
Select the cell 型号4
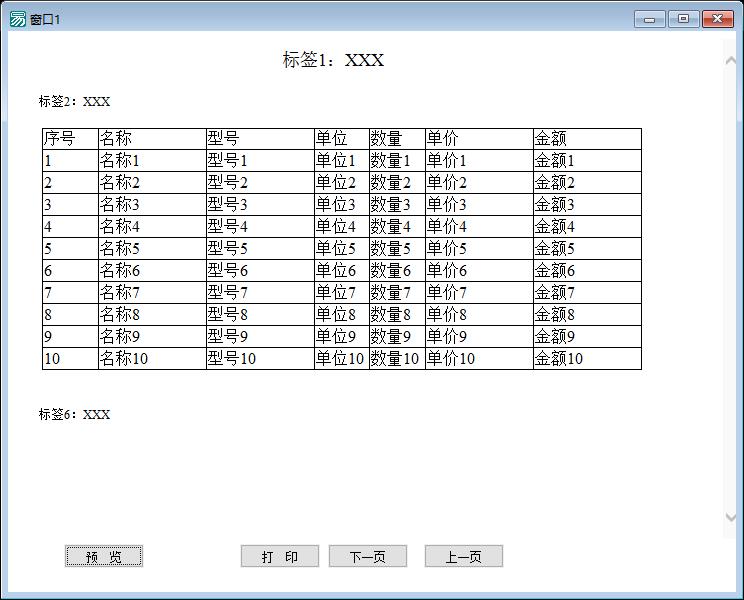[x=260, y=227]
